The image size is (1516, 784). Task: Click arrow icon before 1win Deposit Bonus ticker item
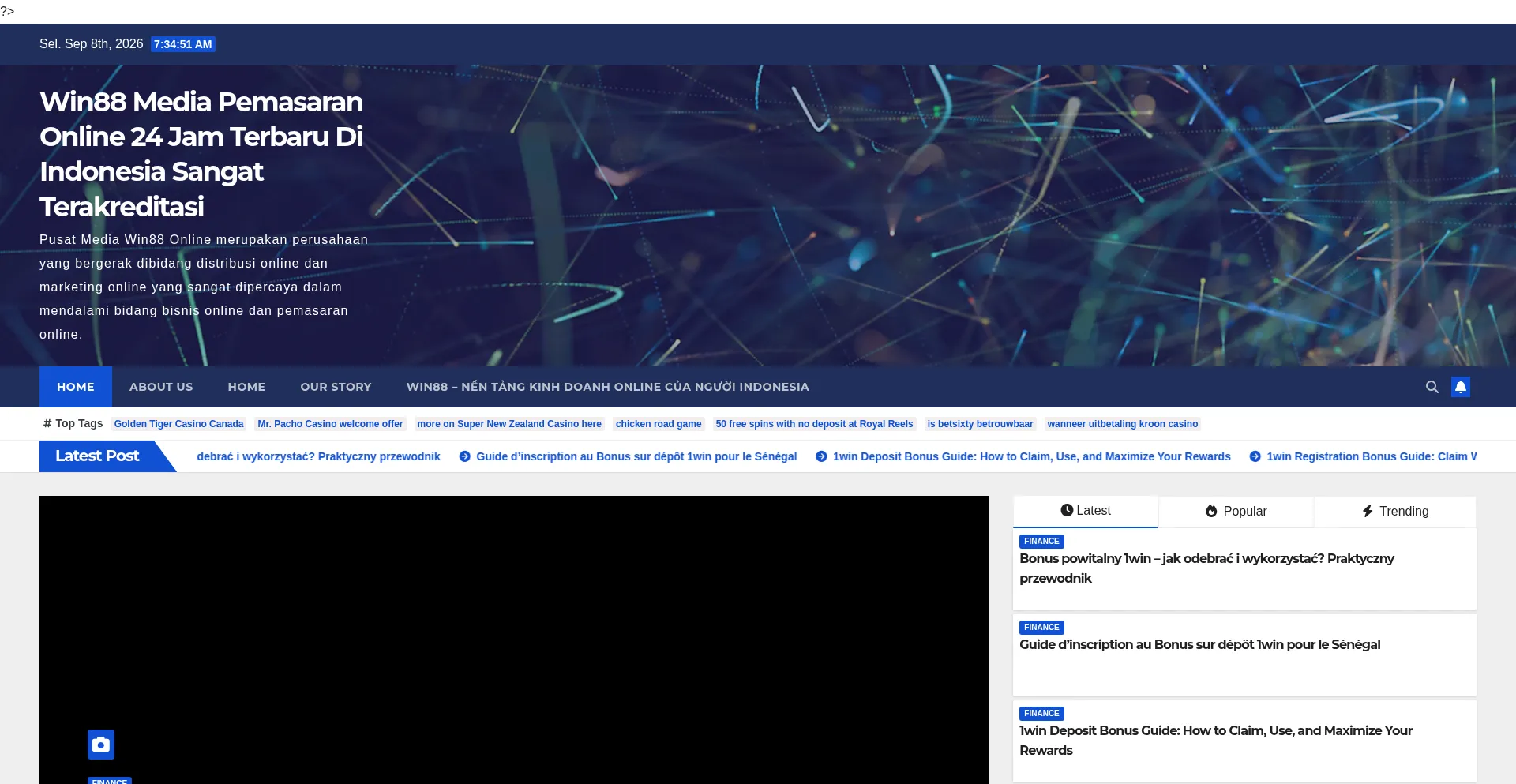click(821, 456)
